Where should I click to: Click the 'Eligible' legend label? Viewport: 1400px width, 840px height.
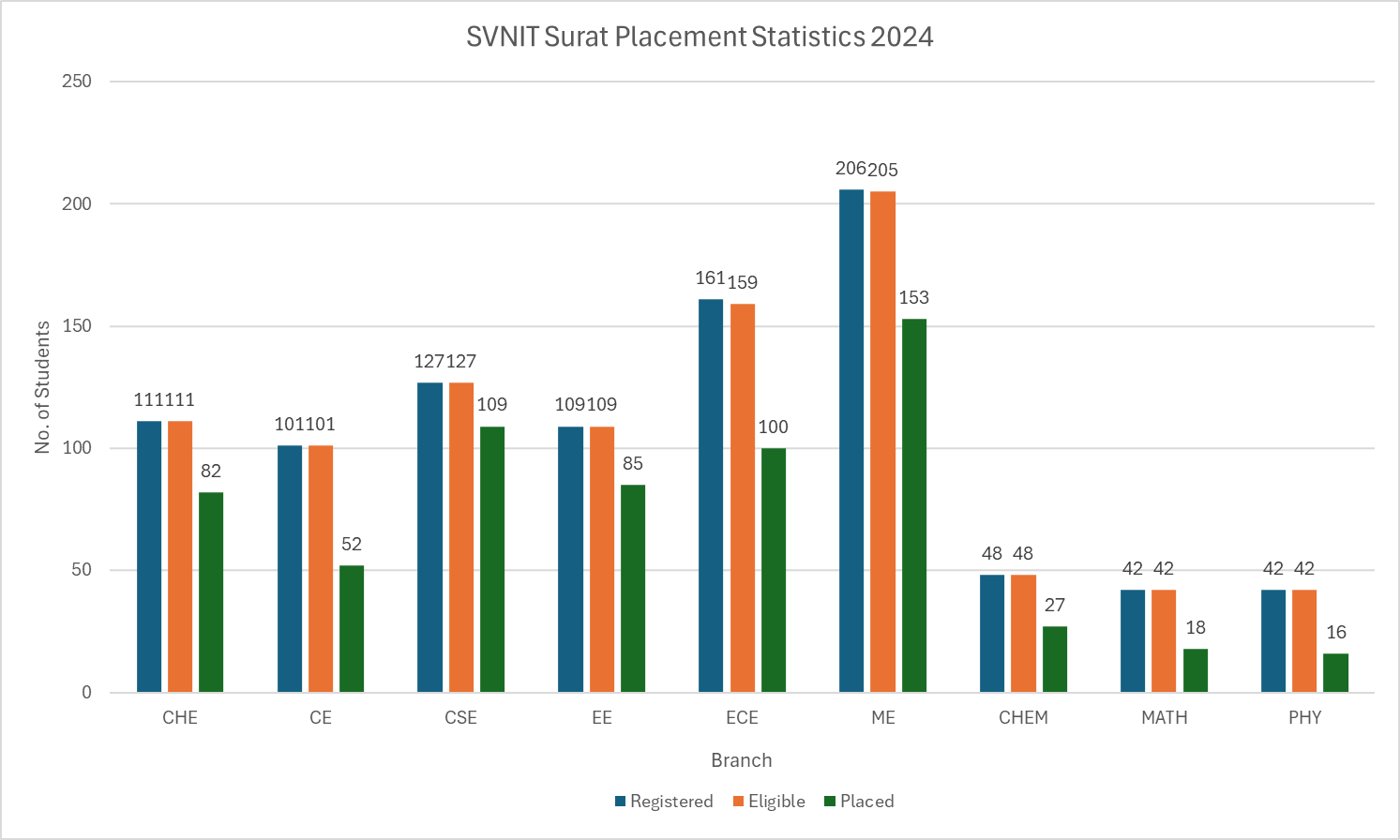(776, 802)
